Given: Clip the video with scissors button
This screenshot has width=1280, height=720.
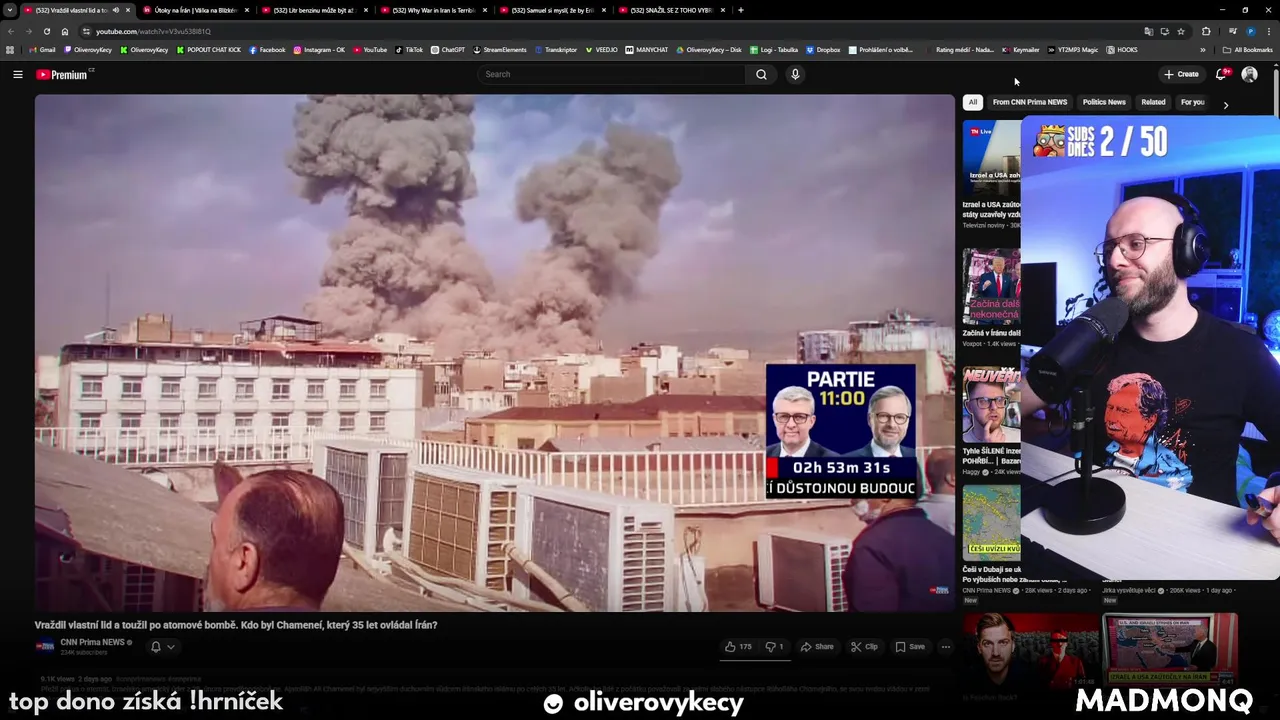Looking at the screenshot, I should (864, 647).
